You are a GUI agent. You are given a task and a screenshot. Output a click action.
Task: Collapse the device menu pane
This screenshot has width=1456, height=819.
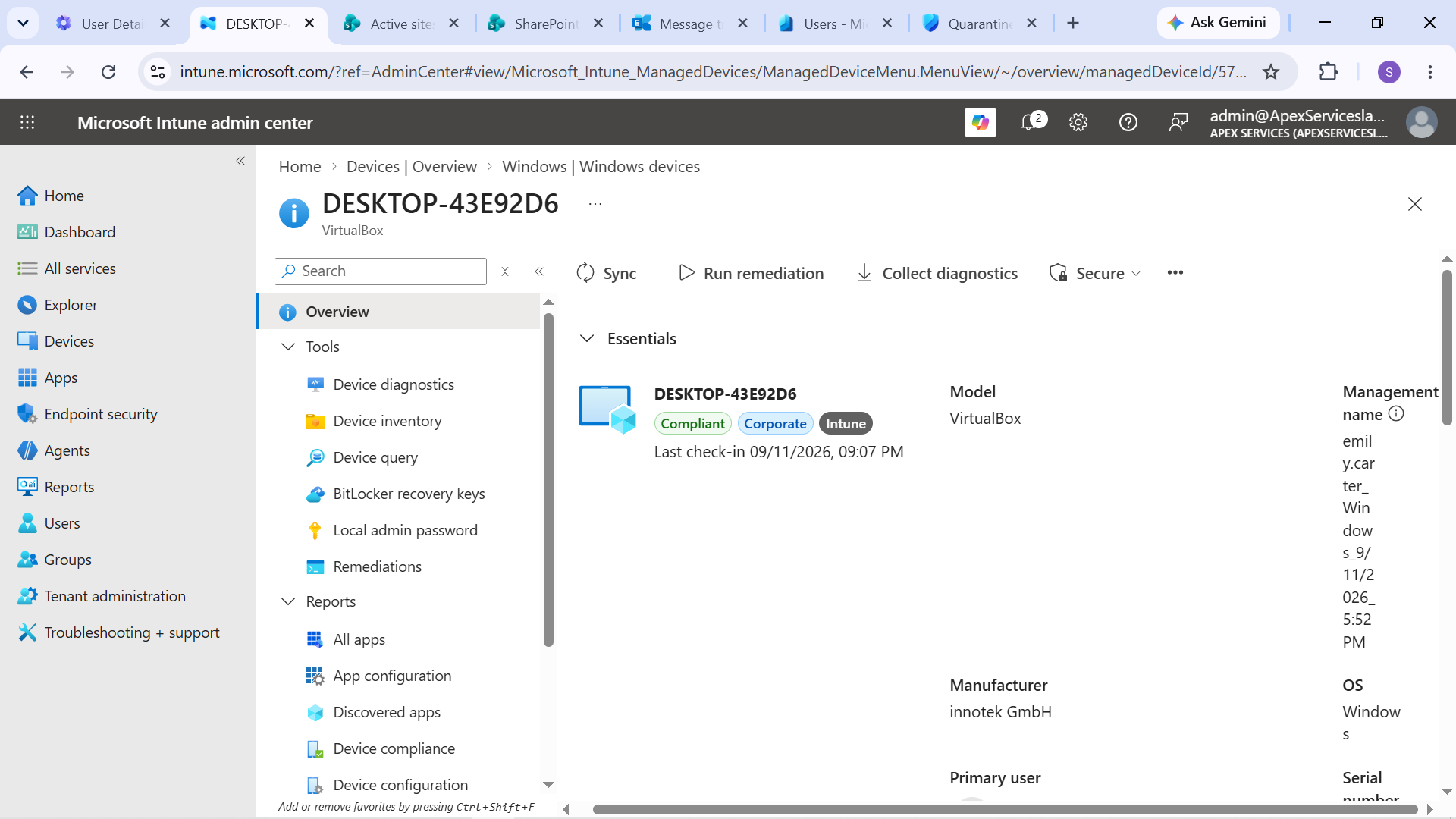tap(539, 271)
